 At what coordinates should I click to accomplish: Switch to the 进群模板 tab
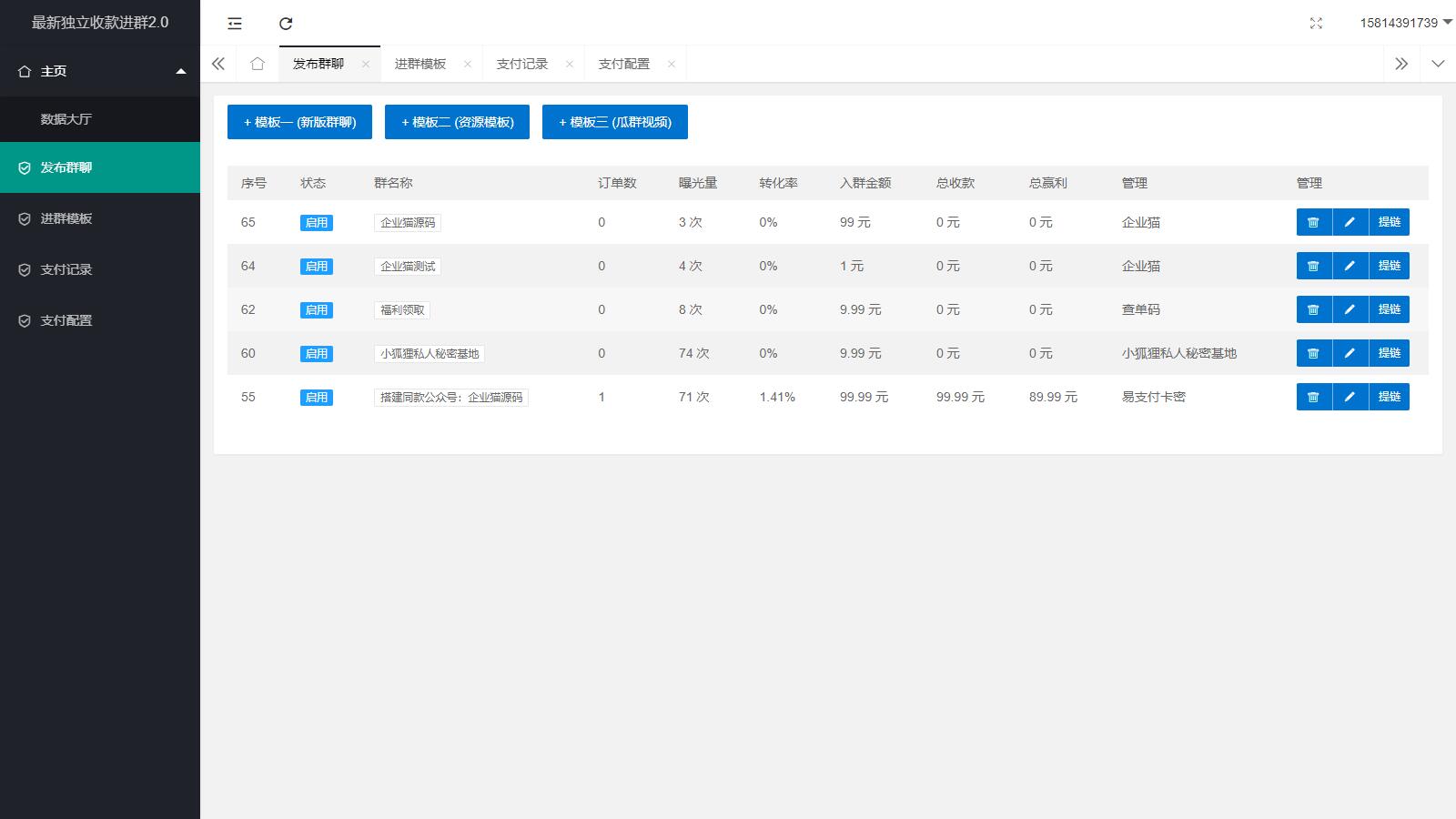tap(420, 64)
